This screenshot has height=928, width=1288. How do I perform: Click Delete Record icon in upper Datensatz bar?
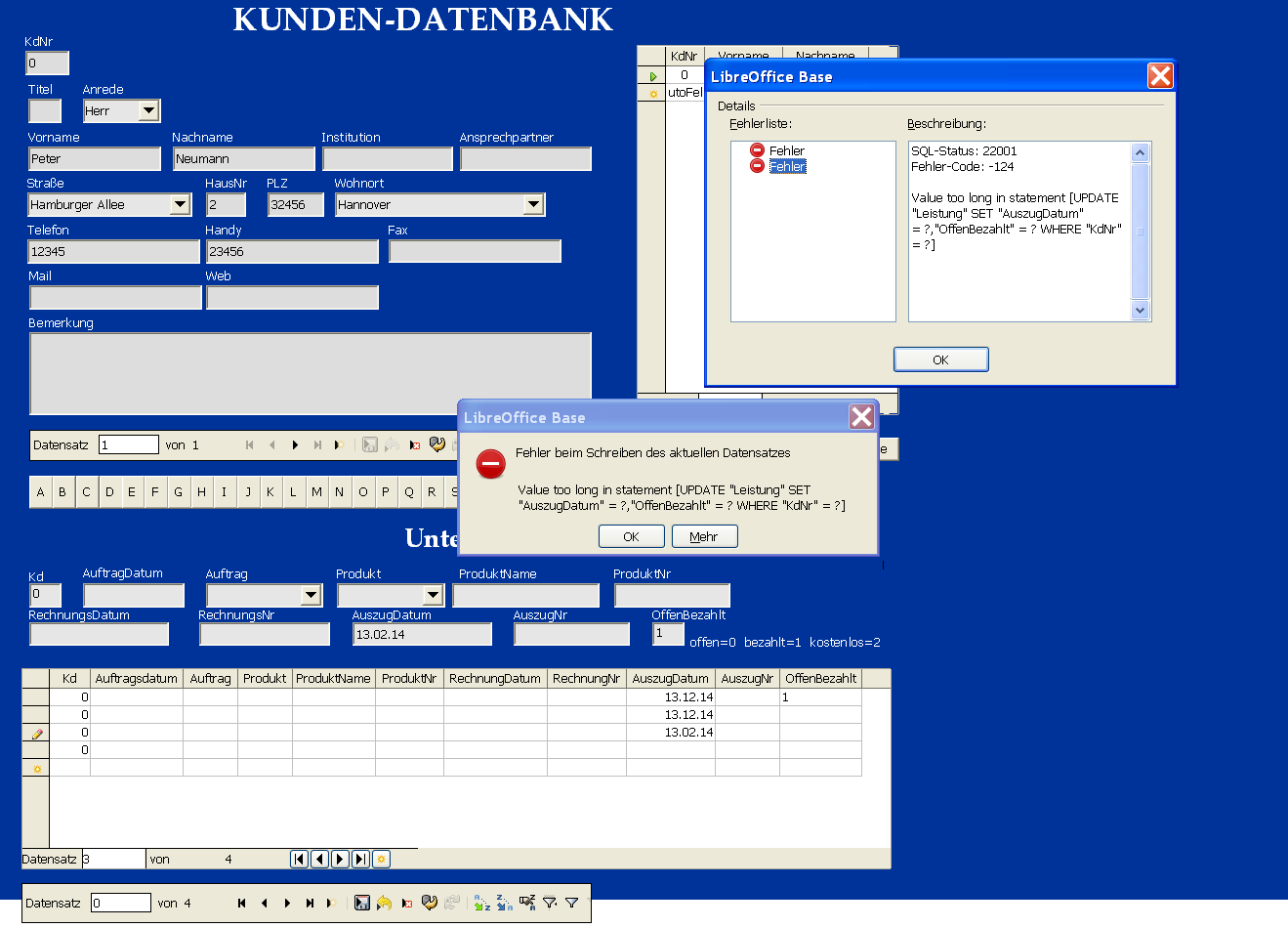(x=414, y=445)
